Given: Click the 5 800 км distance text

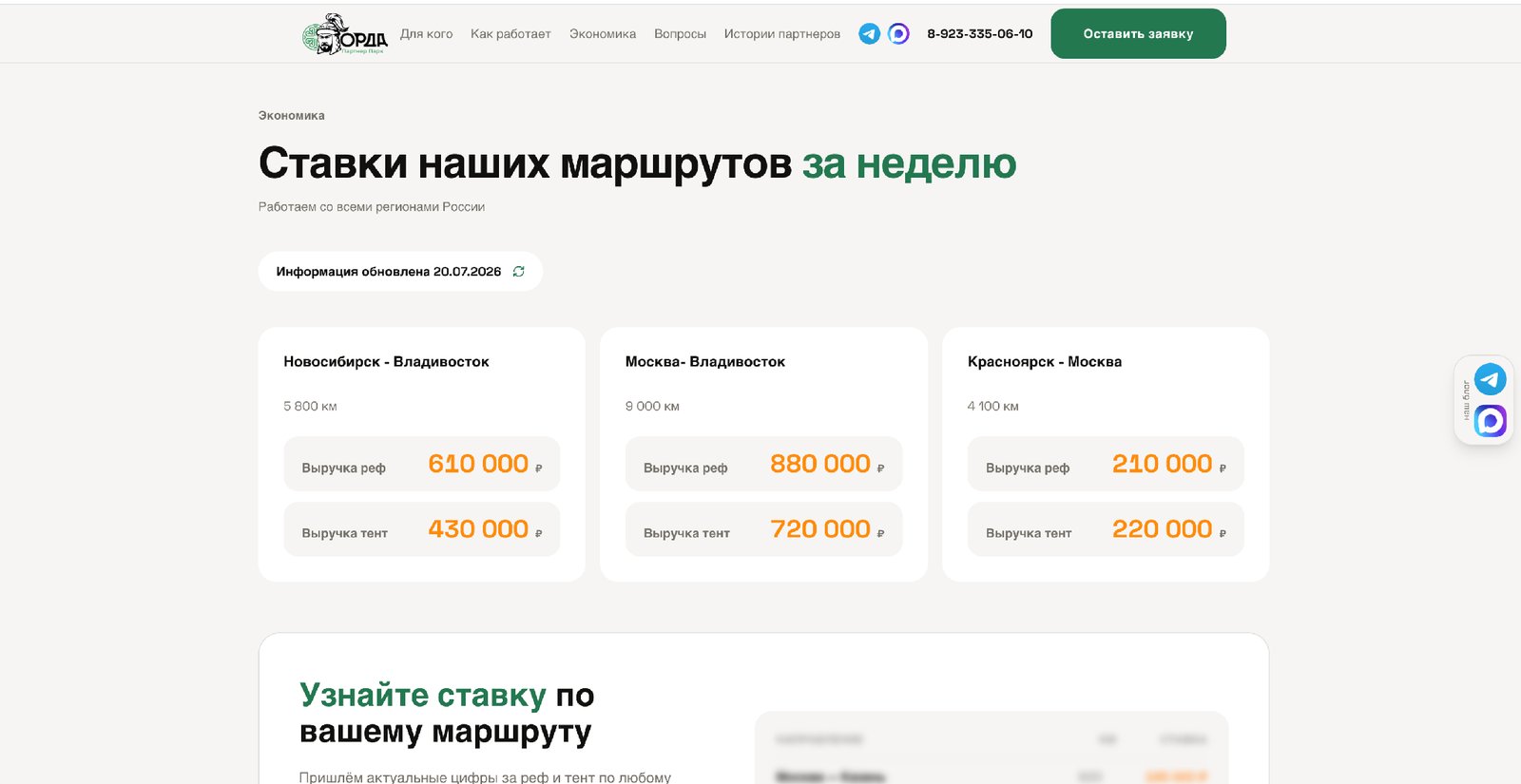Looking at the screenshot, I should [310, 407].
